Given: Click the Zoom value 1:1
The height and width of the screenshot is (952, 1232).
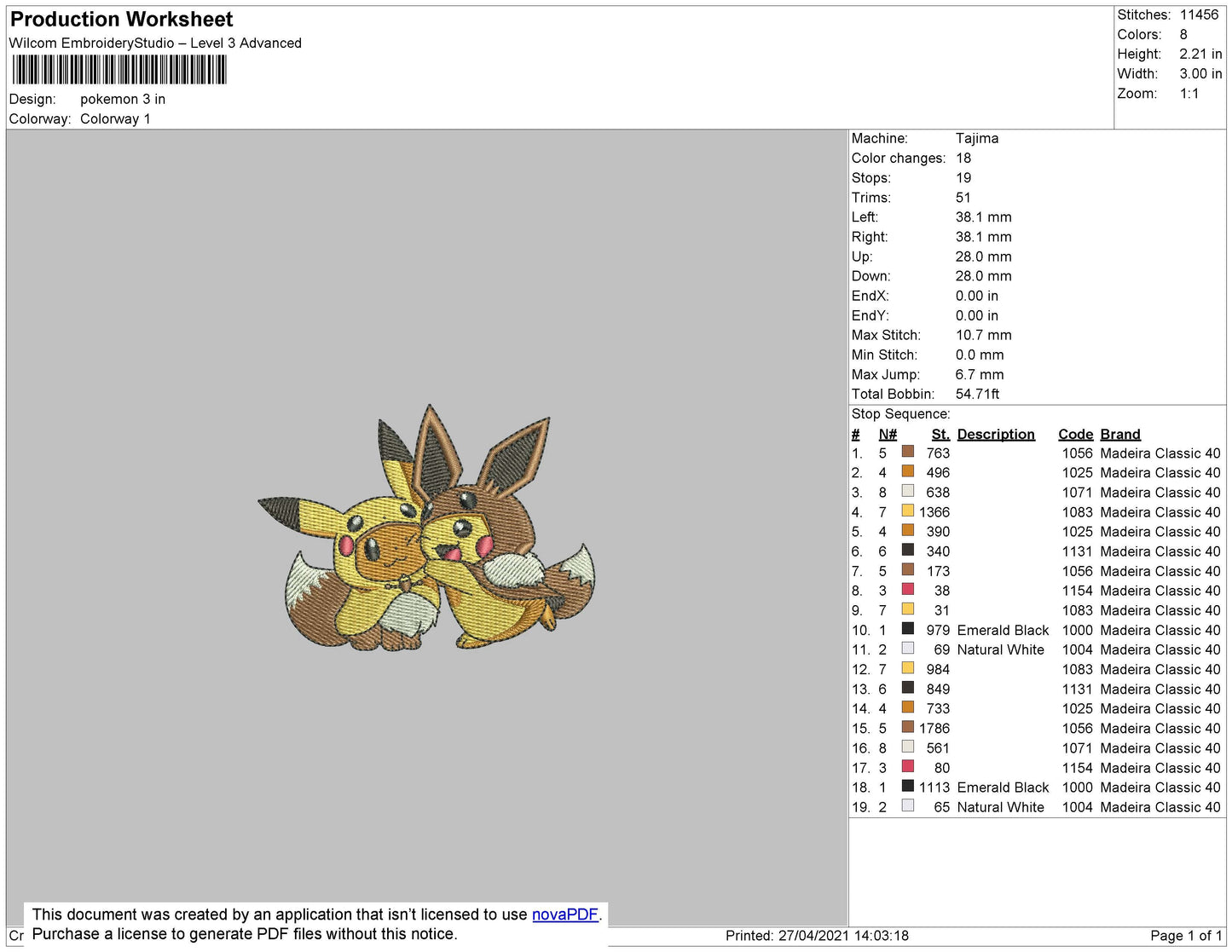Looking at the screenshot, I should 1189,94.
